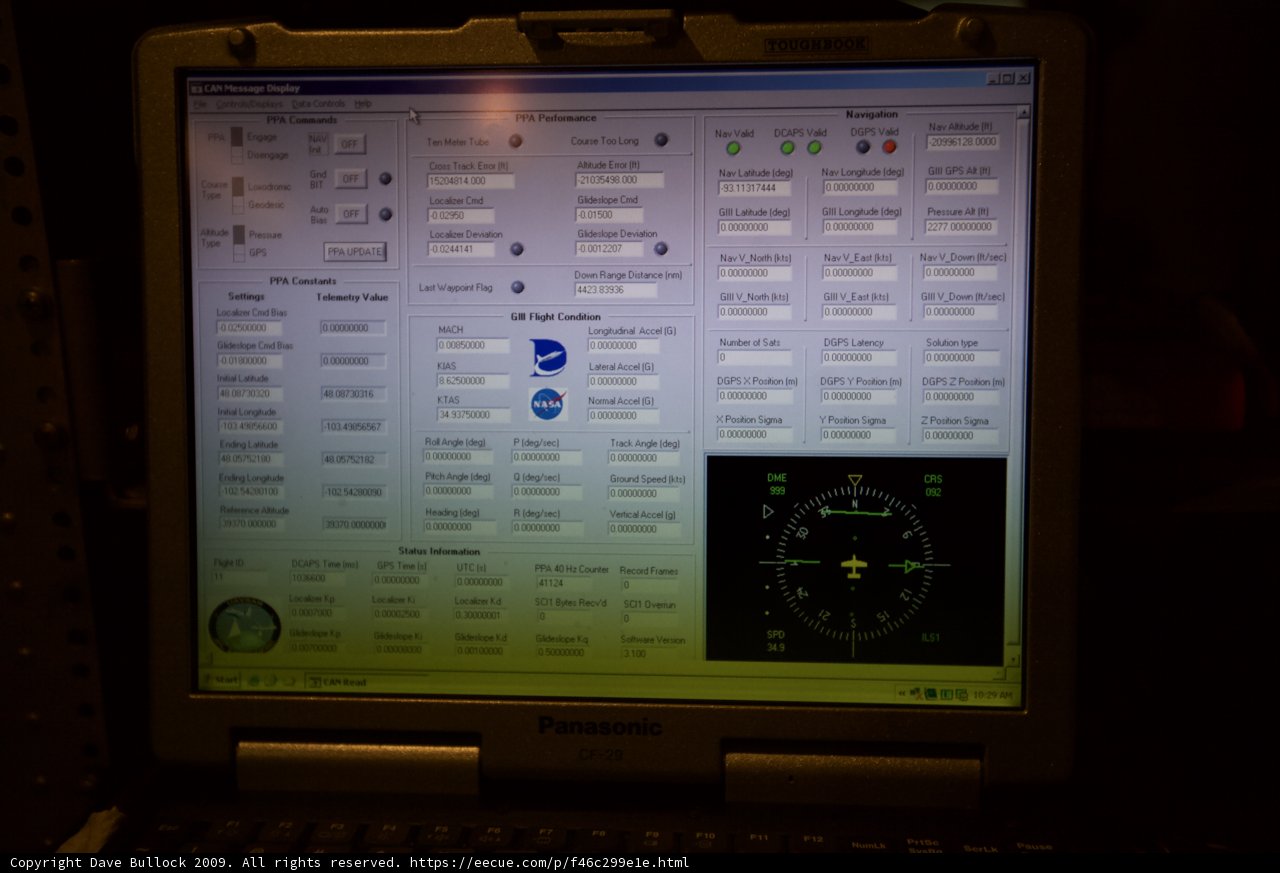Click the Localizer Cmd value field
Screen dimensions: 1280x873
pos(461,215)
